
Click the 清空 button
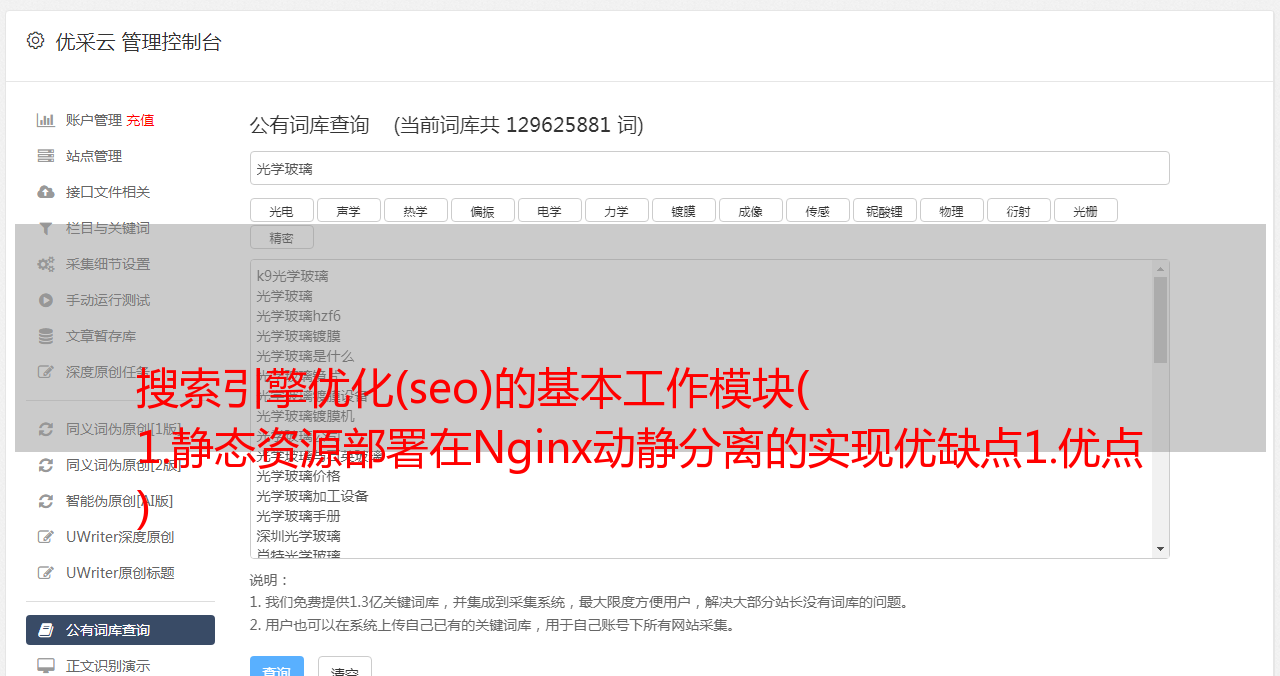(345, 668)
